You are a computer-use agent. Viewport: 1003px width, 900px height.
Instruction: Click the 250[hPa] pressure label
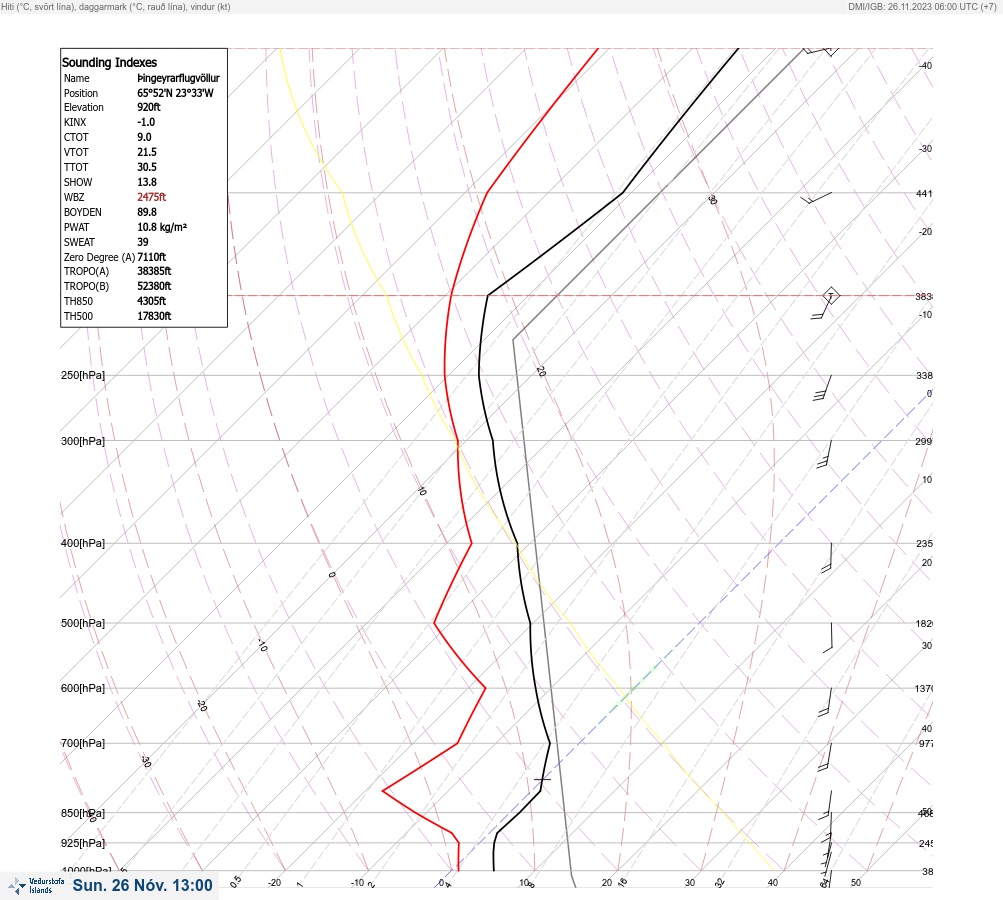pos(83,375)
